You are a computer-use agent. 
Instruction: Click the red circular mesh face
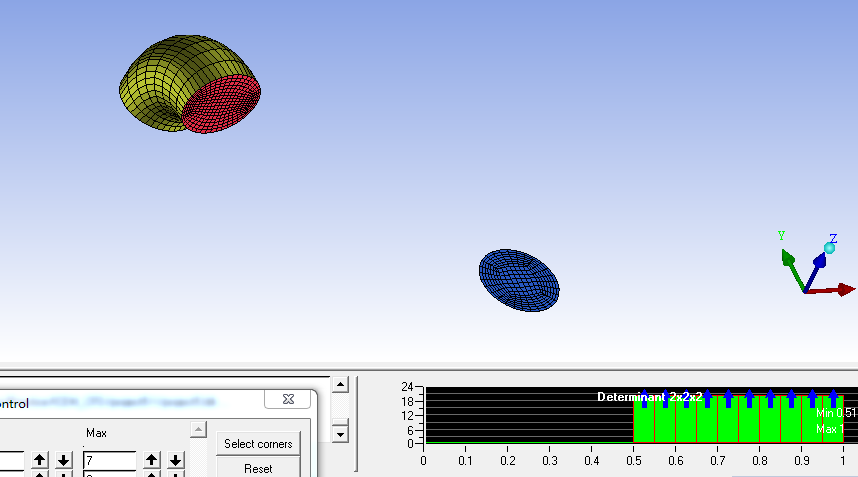(221, 104)
